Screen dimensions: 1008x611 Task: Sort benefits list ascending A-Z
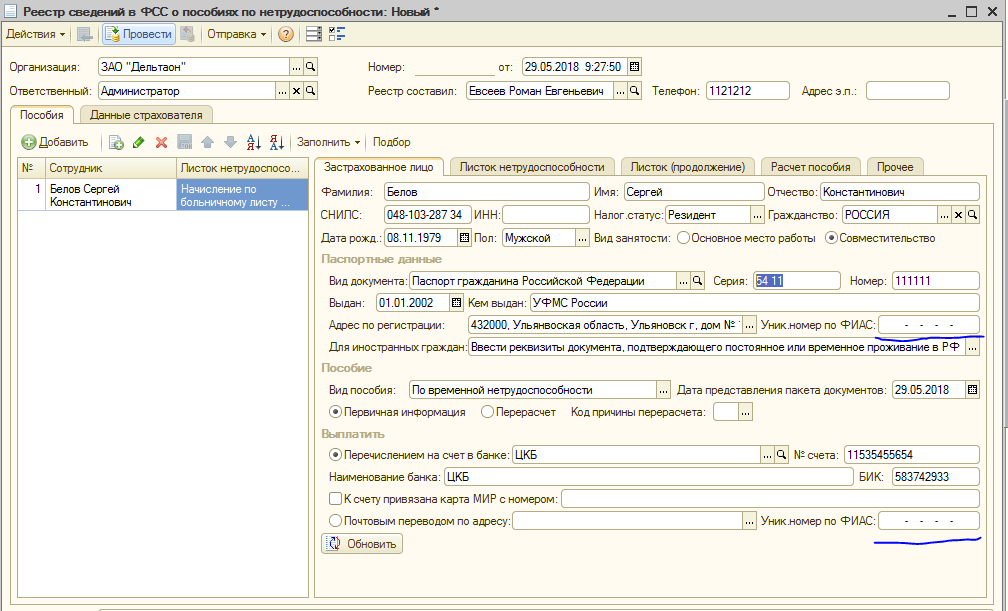tap(253, 143)
